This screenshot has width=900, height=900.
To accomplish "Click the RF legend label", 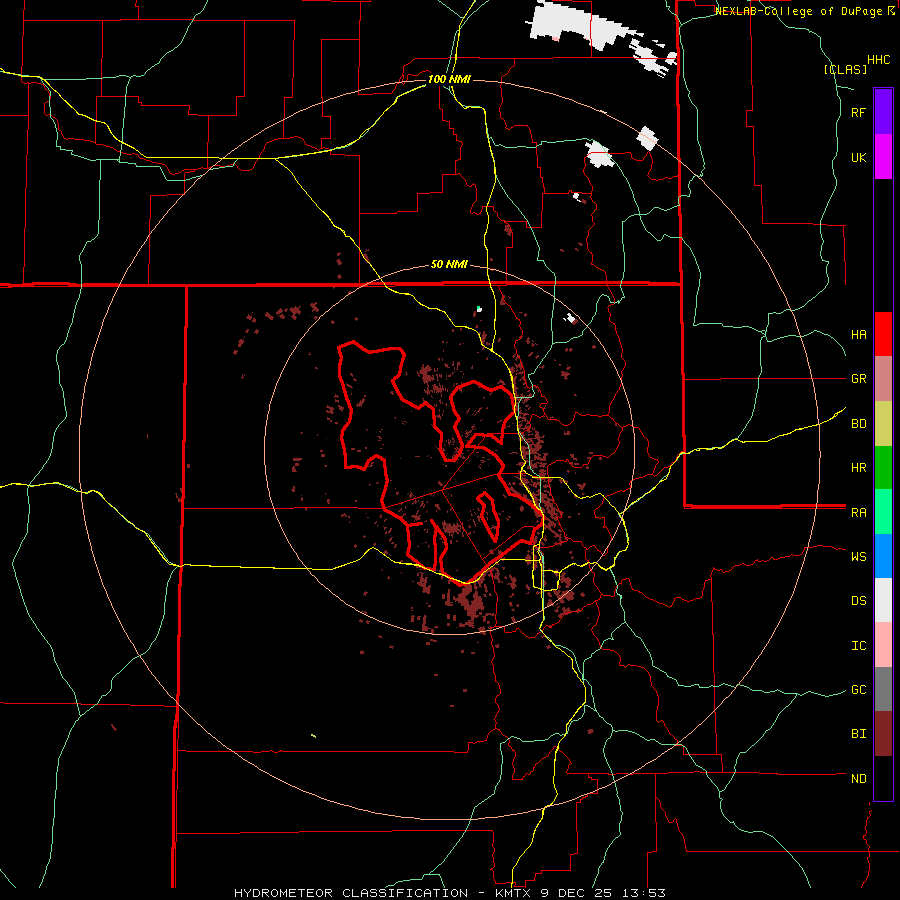I will point(858,112).
